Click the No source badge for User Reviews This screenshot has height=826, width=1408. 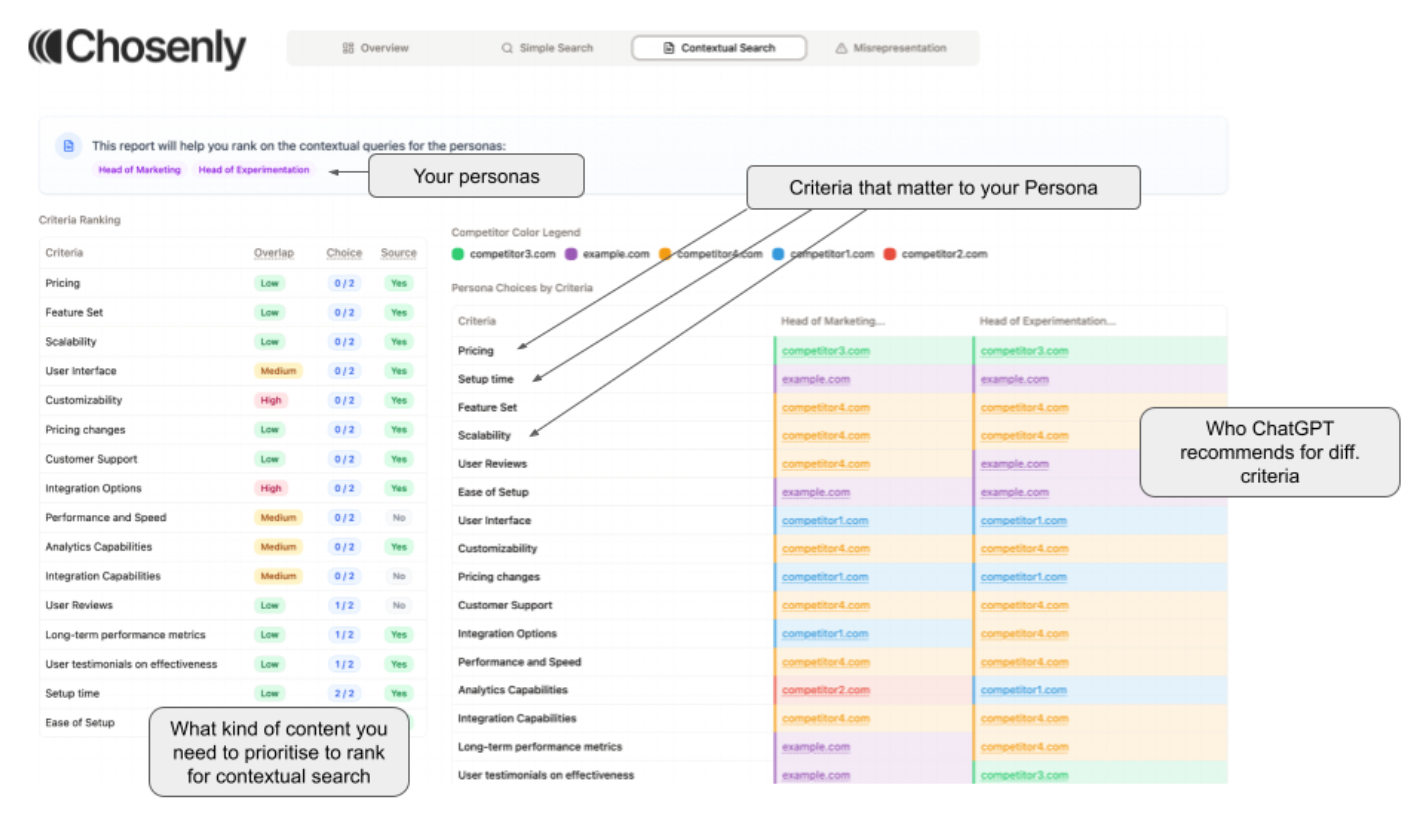(399, 605)
